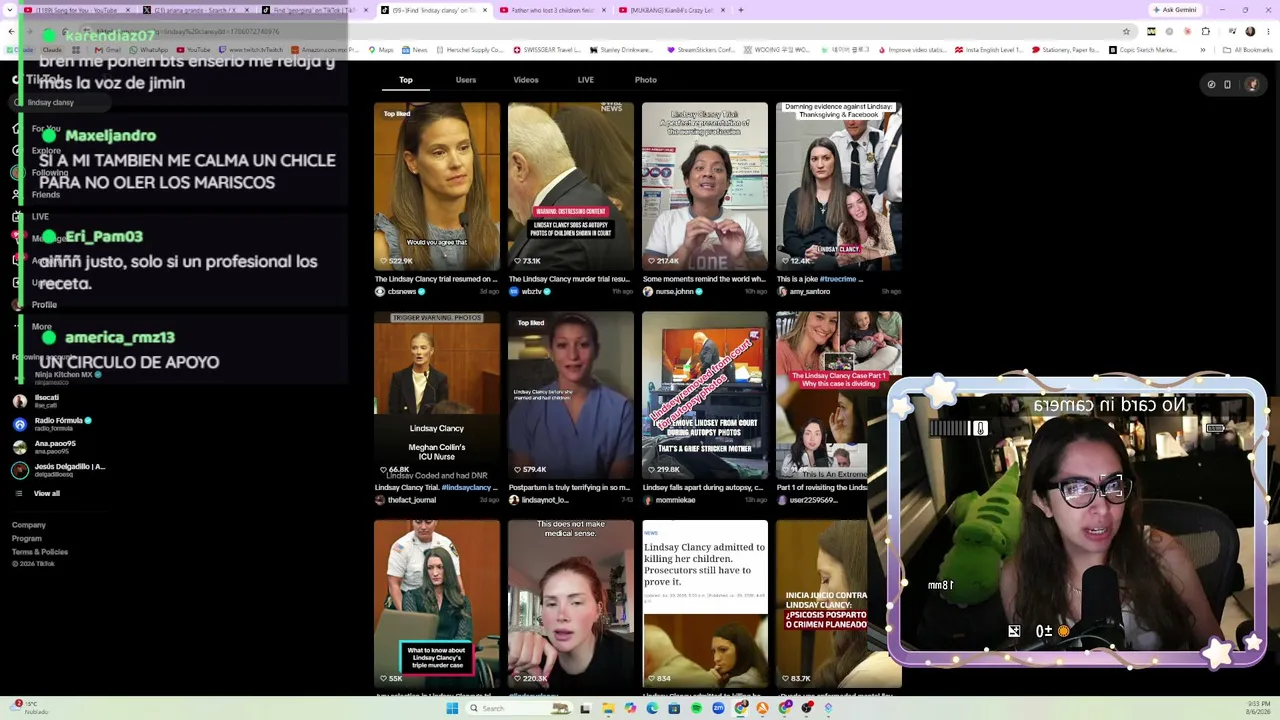Open the 'This does not make medical sense' video
The height and width of the screenshot is (720, 1280).
coord(571,603)
